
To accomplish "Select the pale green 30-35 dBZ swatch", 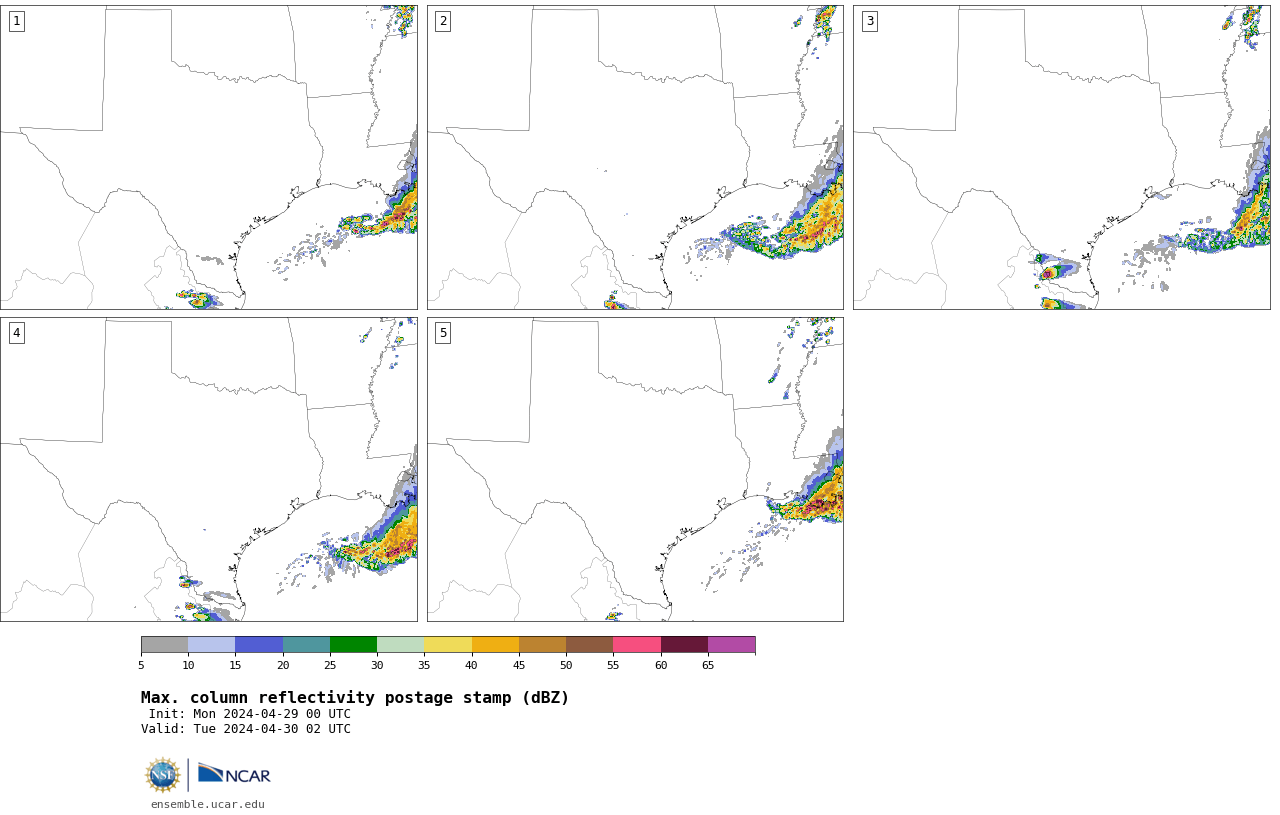I will 401,644.
